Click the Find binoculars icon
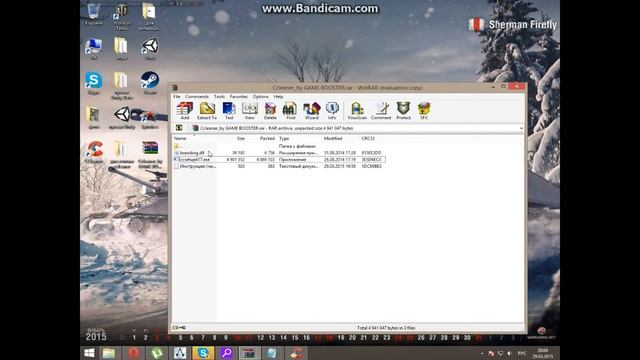The height and width of the screenshot is (360, 640). tap(290, 111)
